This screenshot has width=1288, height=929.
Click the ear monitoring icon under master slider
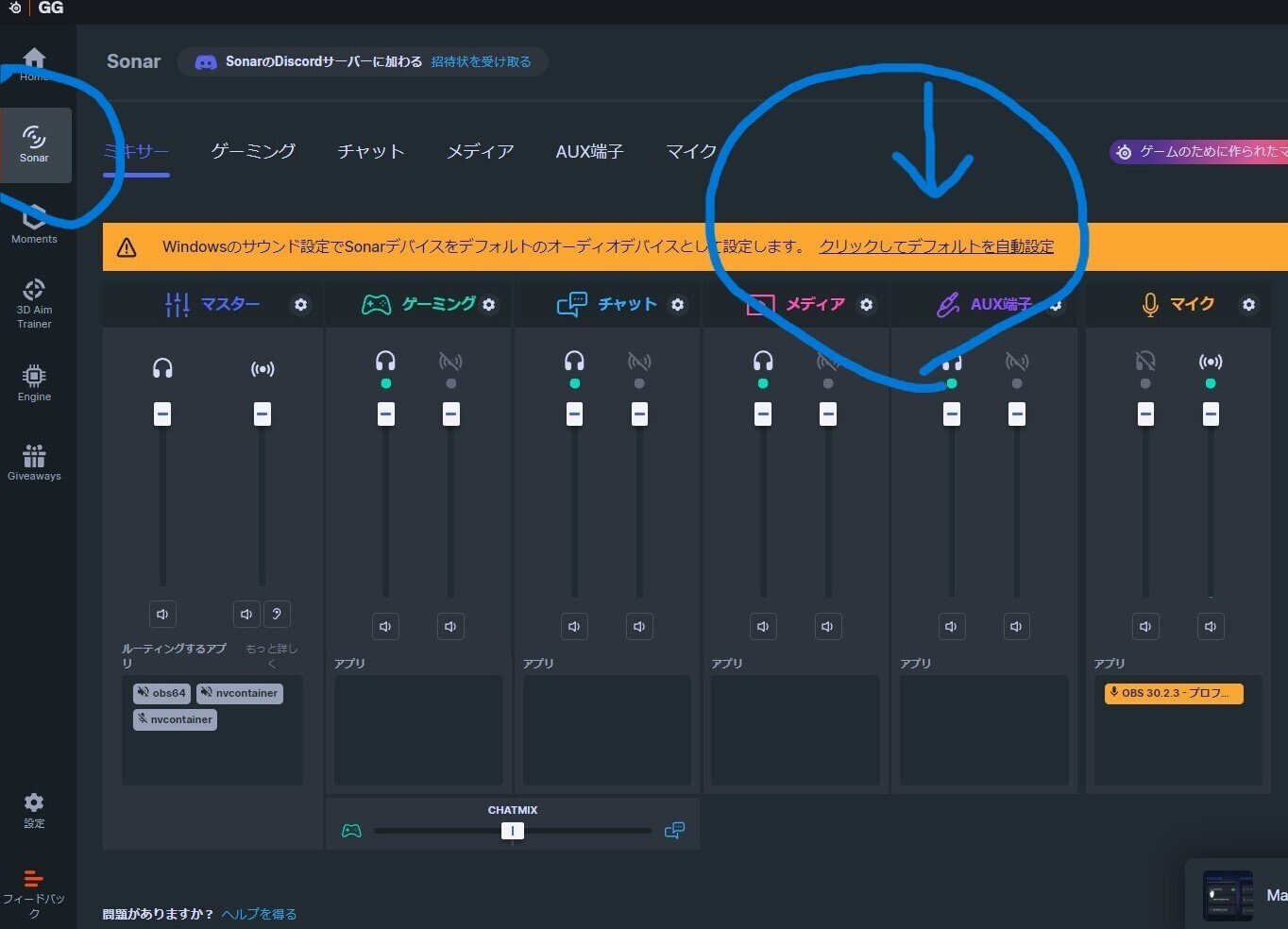click(x=277, y=614)
